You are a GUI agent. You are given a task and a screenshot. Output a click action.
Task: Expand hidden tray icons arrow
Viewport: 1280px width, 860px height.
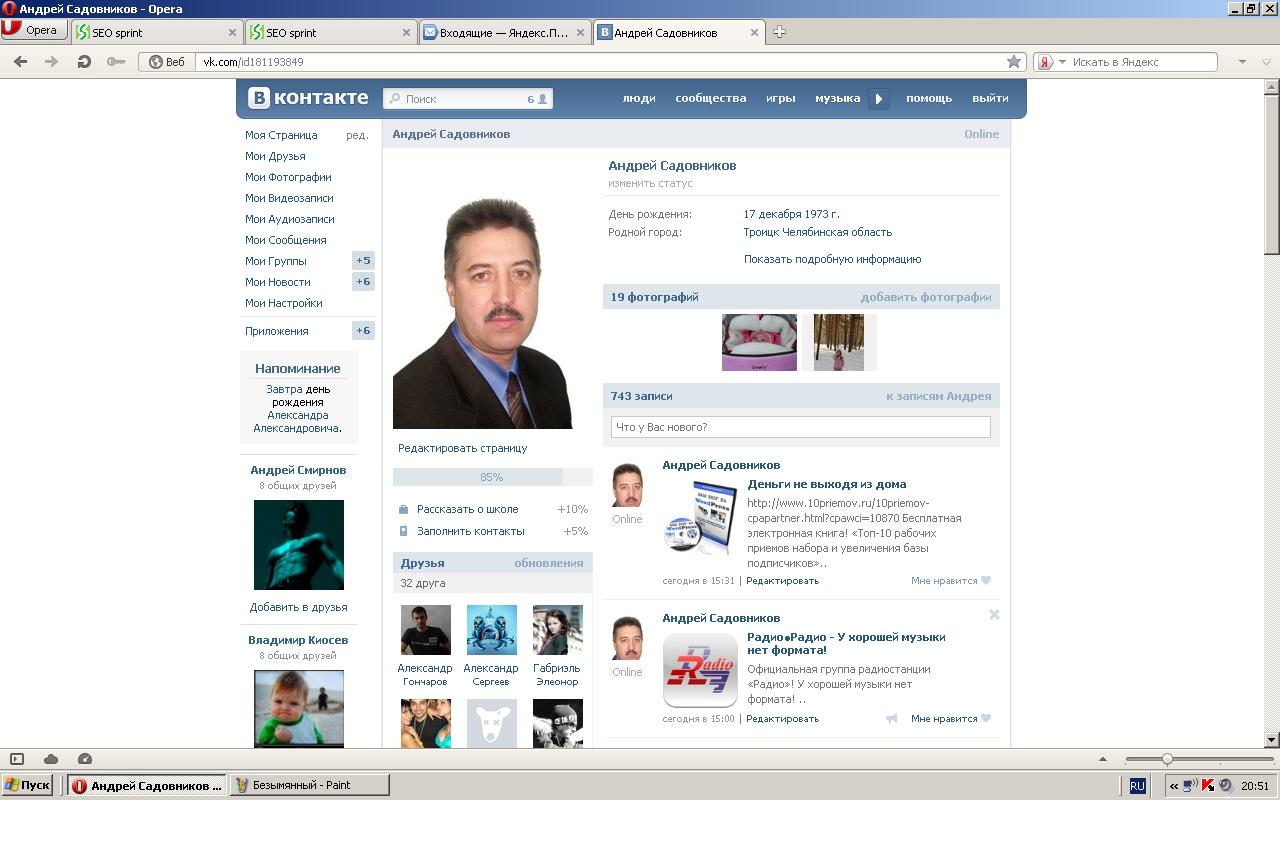1173,786
